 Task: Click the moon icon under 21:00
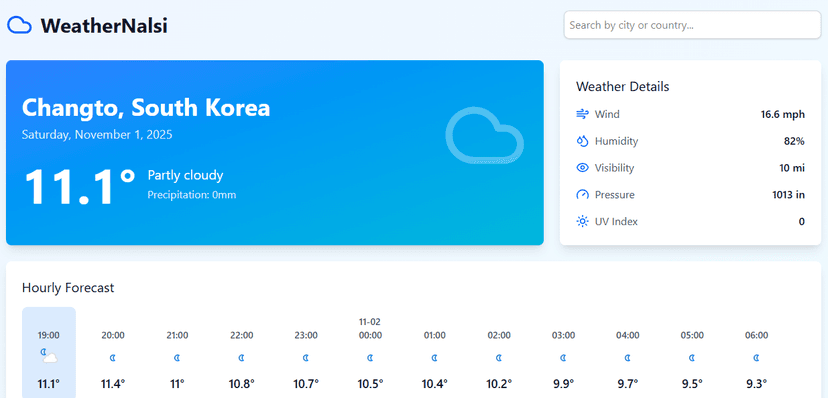(x=177, y=358)
